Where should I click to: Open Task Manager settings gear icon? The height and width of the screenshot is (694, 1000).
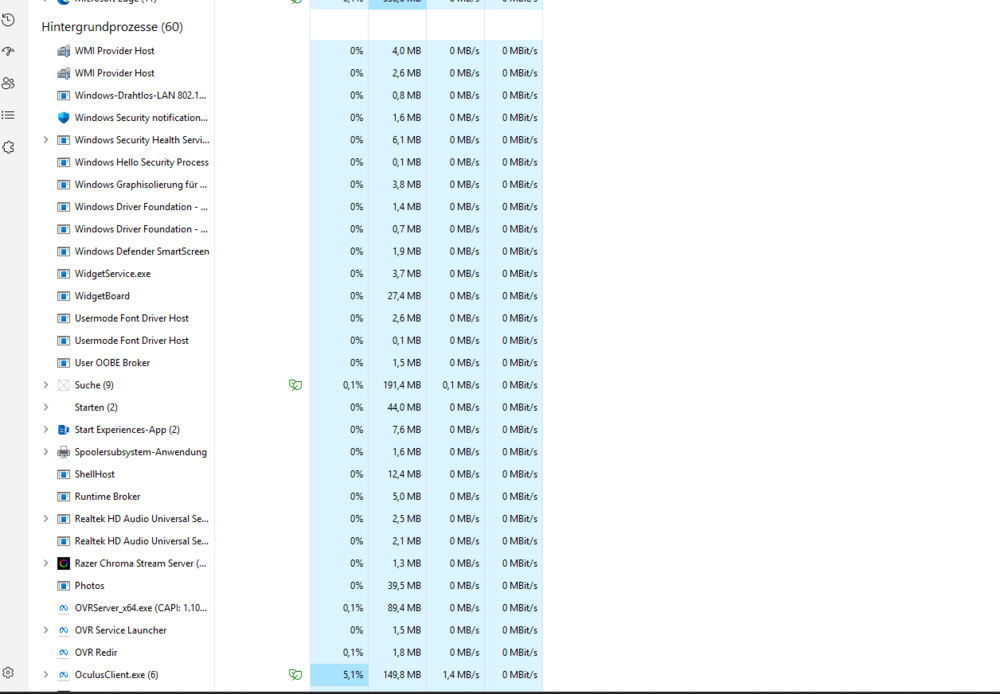pos(8,672)
